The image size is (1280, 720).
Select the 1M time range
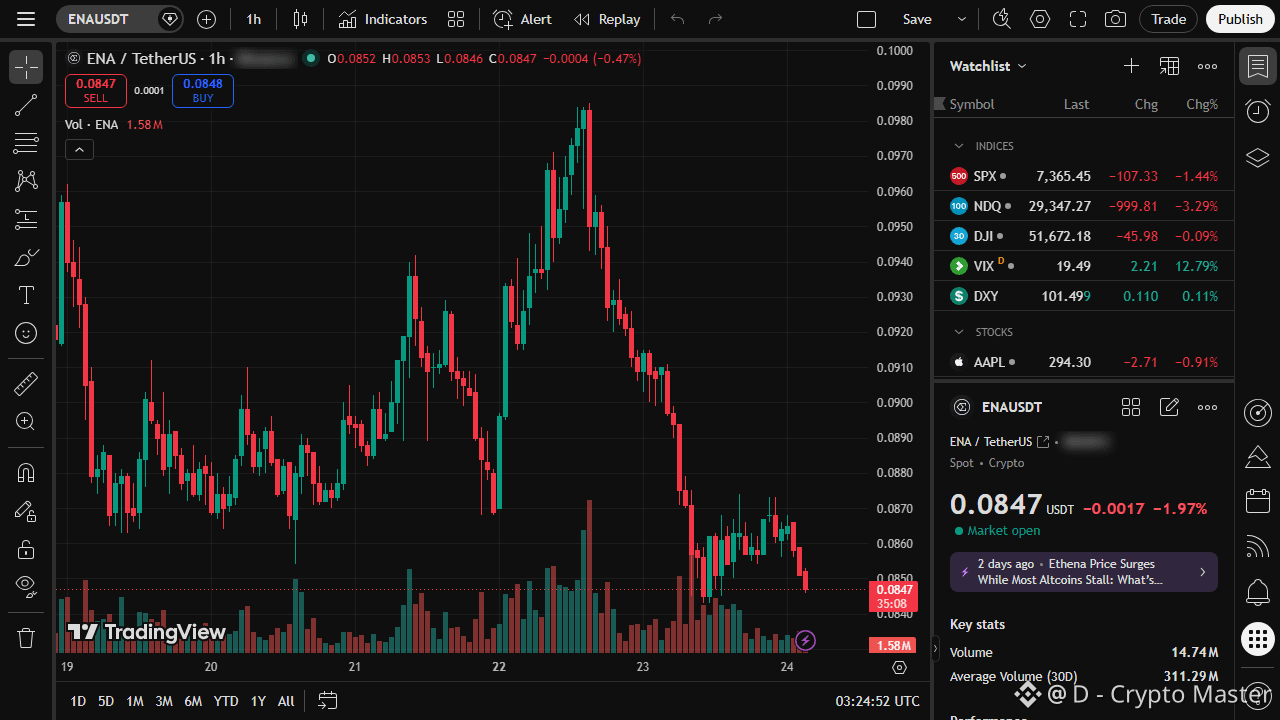[135, 701]
